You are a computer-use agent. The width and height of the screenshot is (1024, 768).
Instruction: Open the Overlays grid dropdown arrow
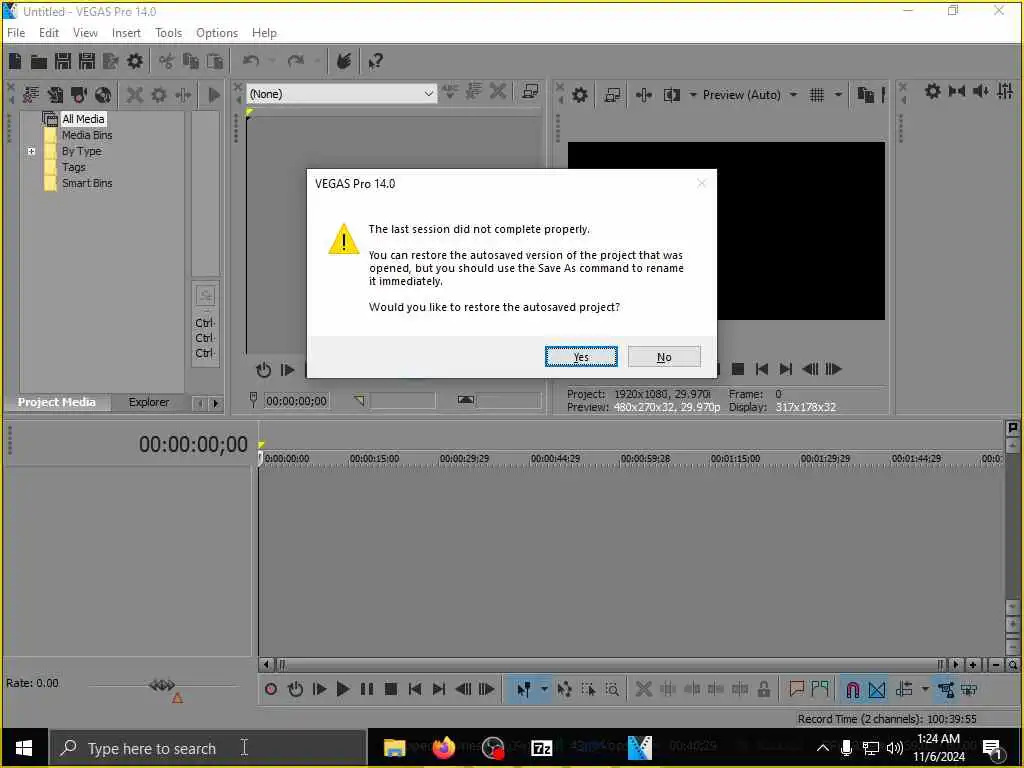[x=838, y=95]
